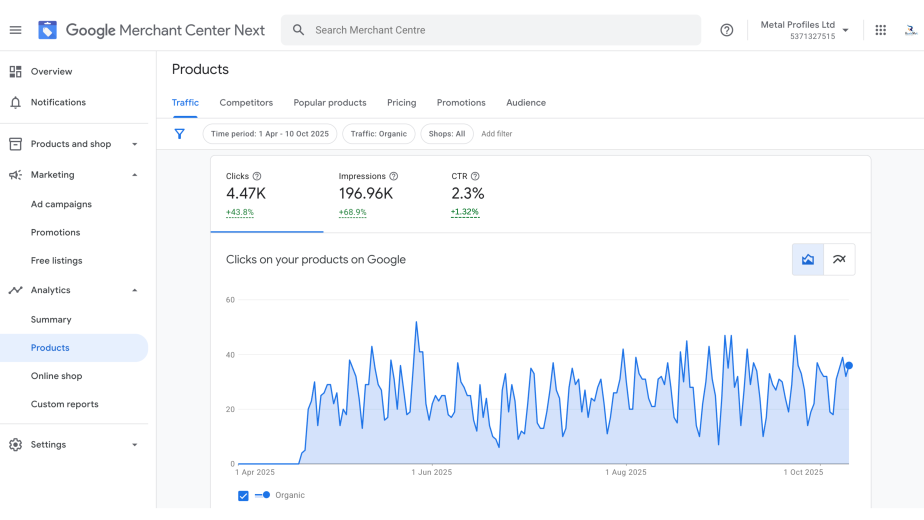Open the Google apps grid
Viewport: 924px width, 520px height.
click(880, 30)
